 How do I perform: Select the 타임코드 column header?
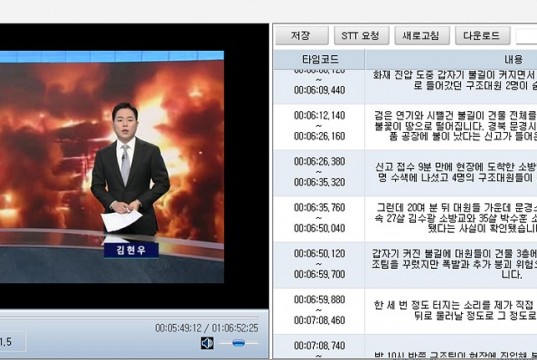pos(319,59)
